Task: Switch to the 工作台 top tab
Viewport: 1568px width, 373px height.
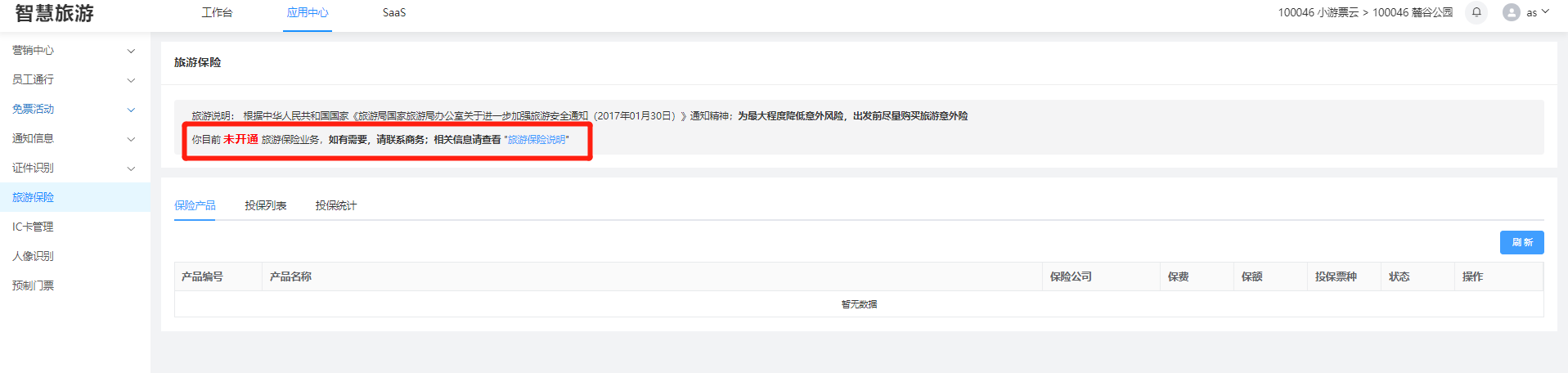Action: (x=217, y=13)
